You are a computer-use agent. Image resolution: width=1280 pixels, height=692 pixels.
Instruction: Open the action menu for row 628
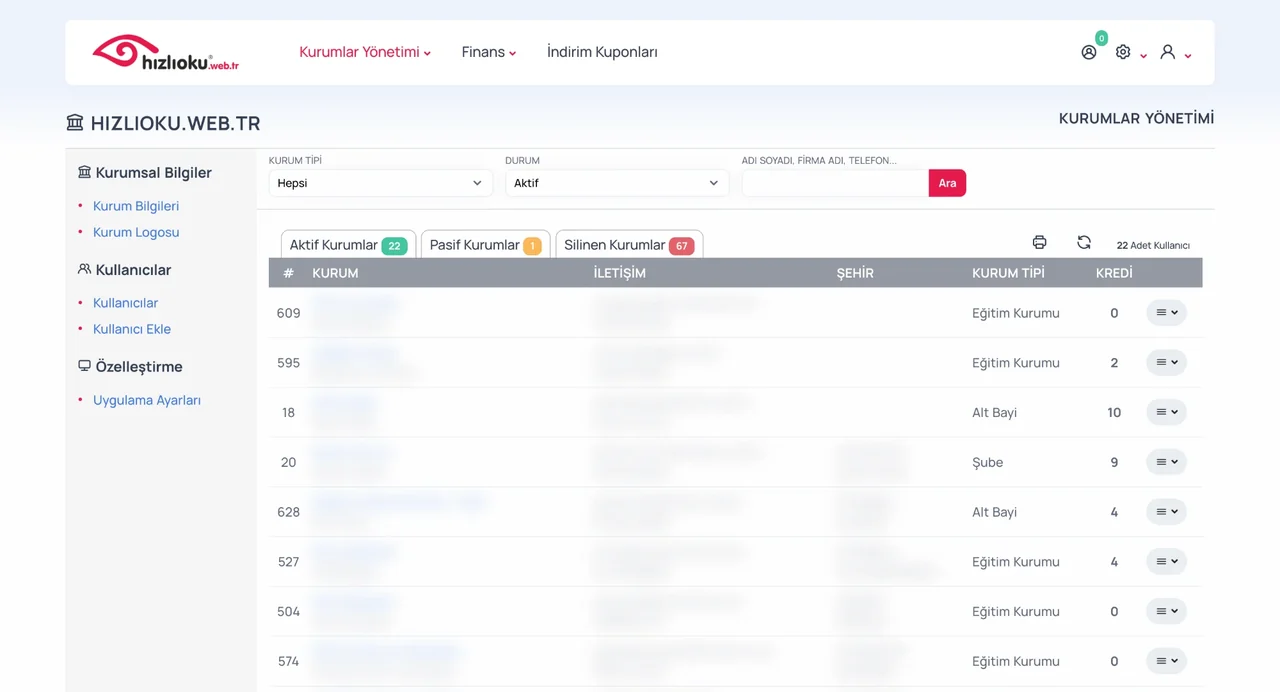pyautogui.click(x=1166, y=512)
